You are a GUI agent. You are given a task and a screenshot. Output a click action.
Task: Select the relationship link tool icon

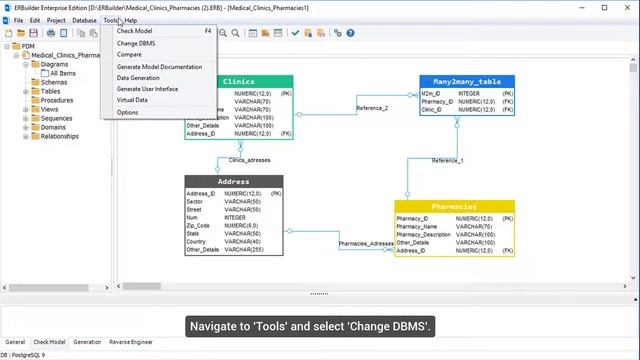pyautogui.click(x=338, y=33)
